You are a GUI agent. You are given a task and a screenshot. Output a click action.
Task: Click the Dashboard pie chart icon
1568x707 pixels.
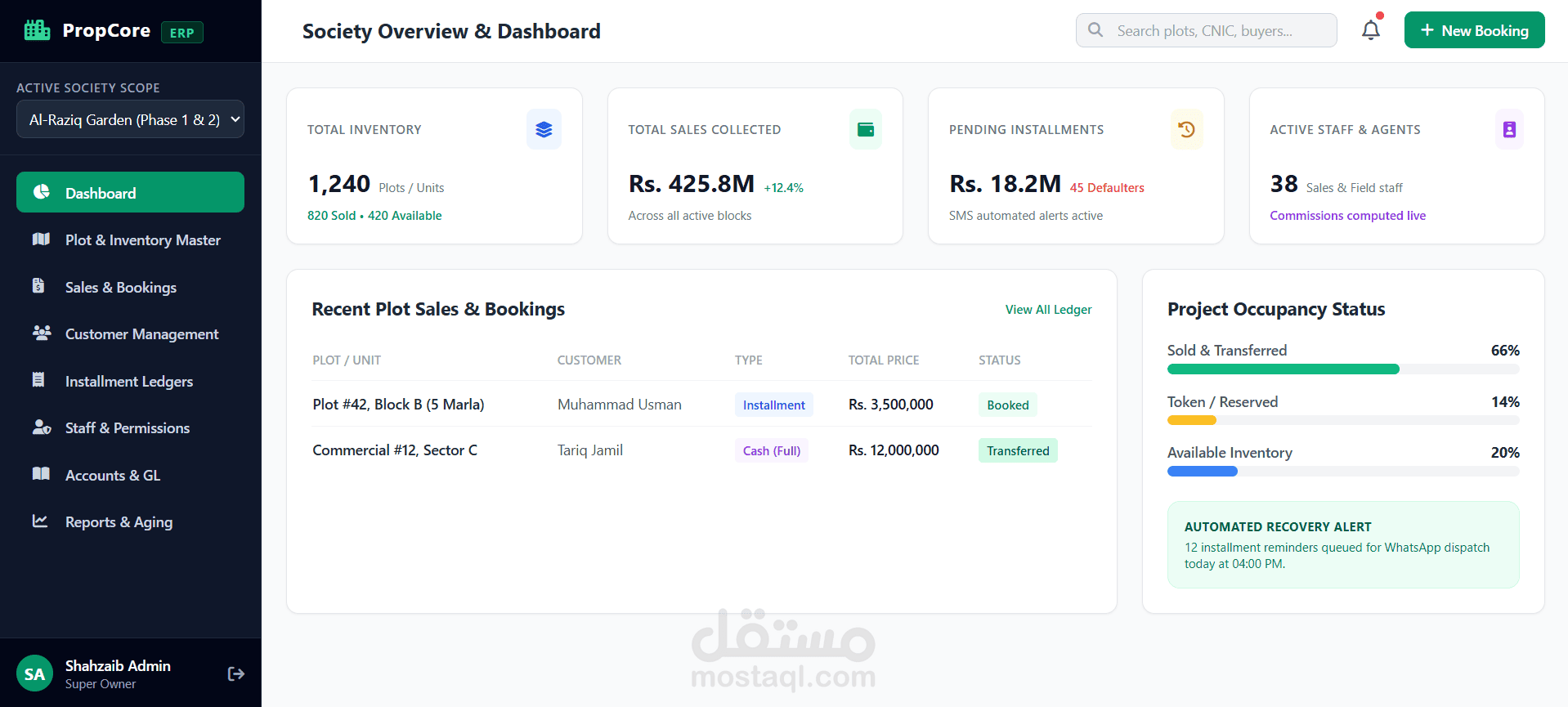coord(41,192)
